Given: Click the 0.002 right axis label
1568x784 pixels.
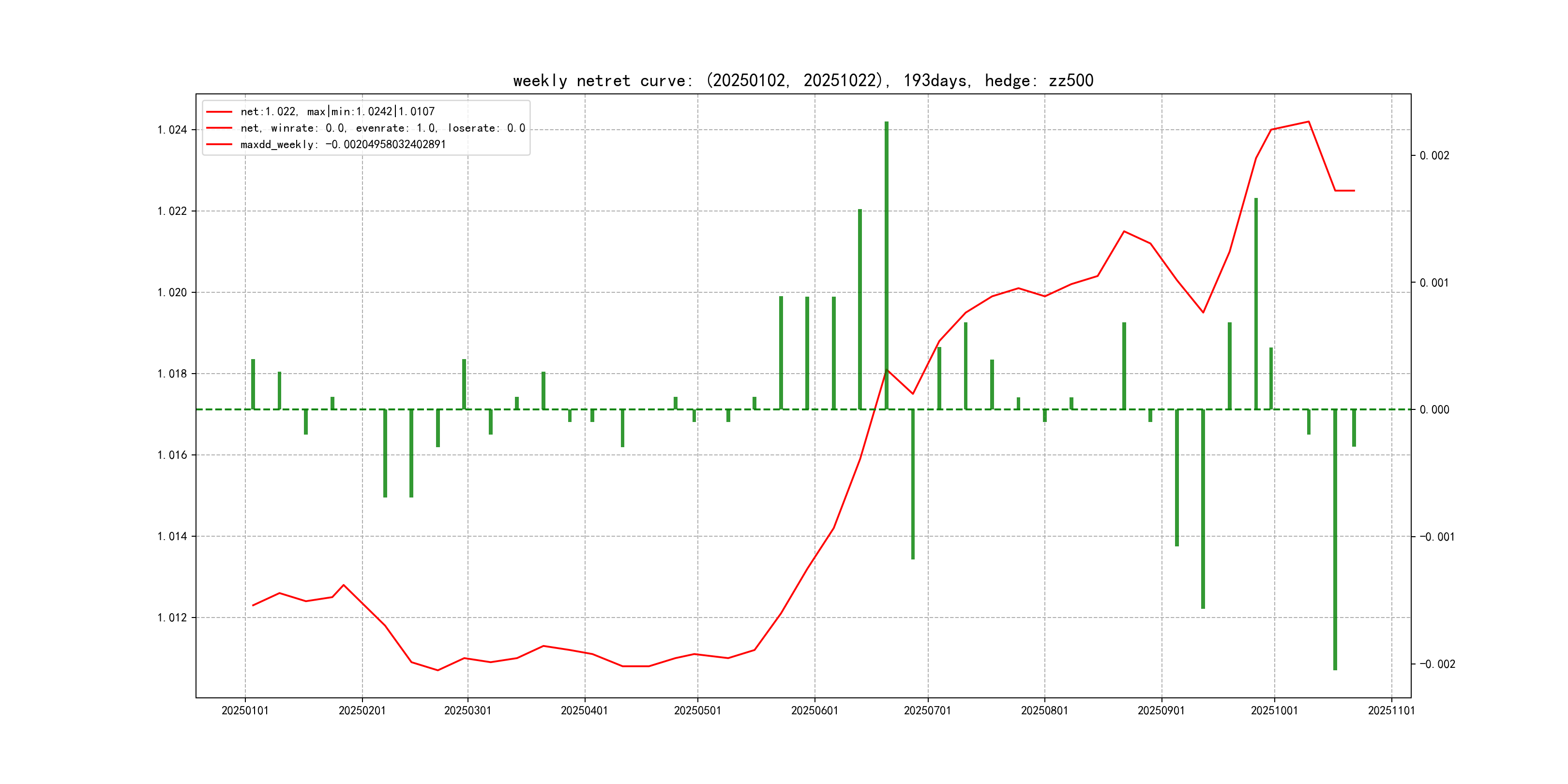Looking at the screenshot, I should click(x=1434, y=155).
